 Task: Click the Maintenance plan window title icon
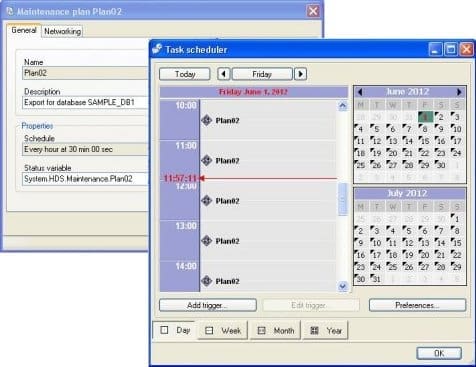(x=10, y=11)
